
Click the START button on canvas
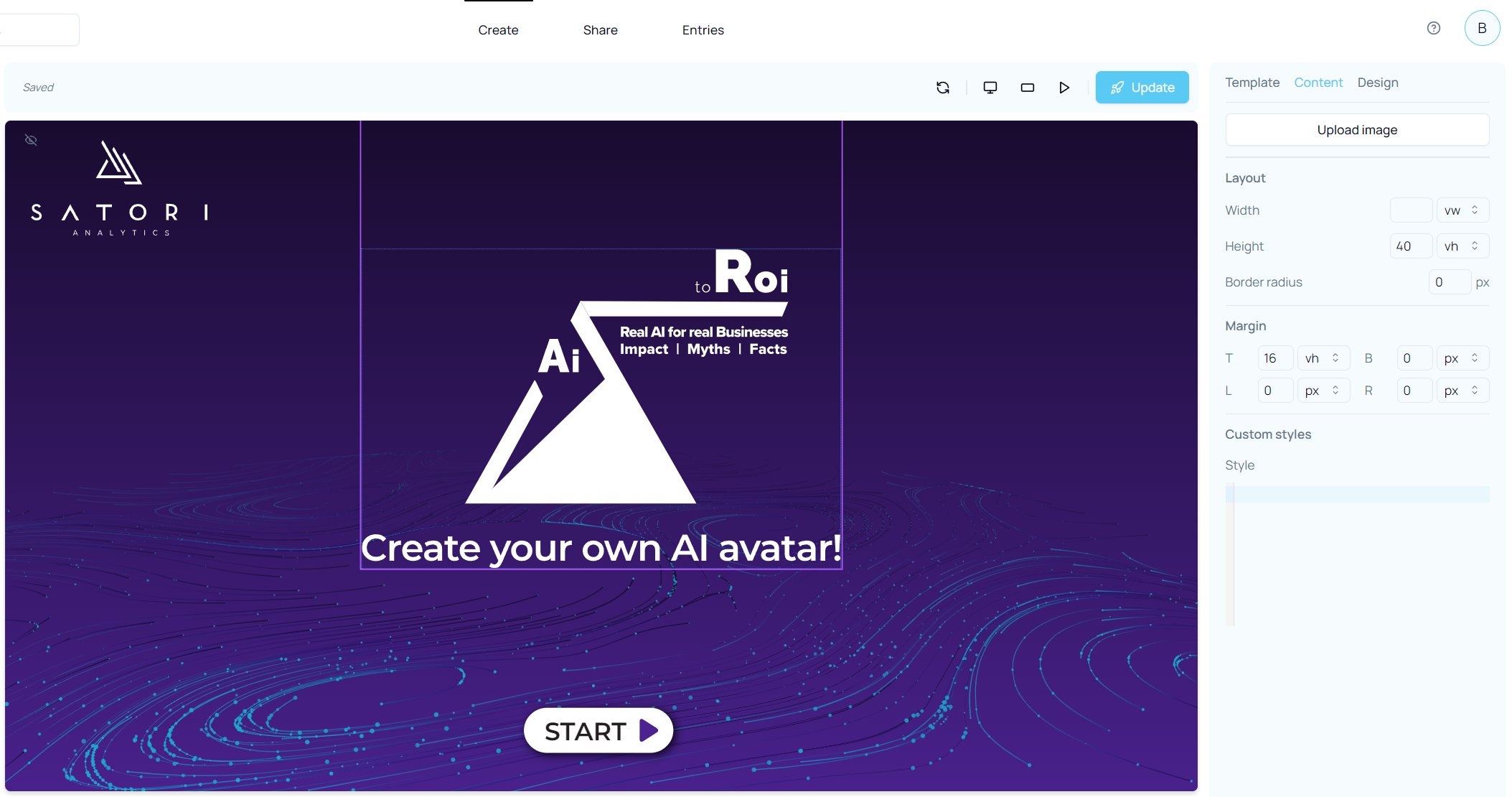click(598, 731)
